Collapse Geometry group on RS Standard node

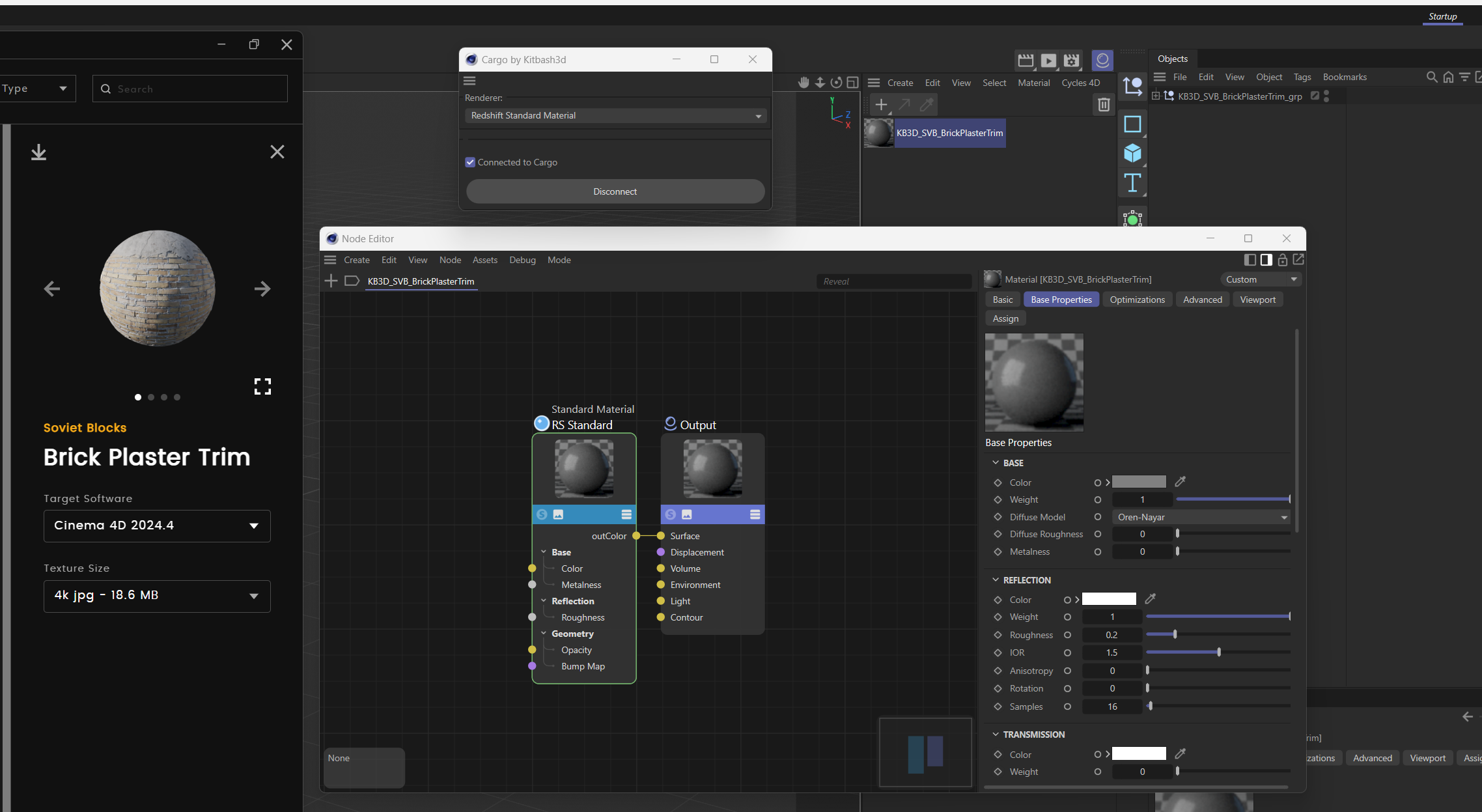(544, 634)
